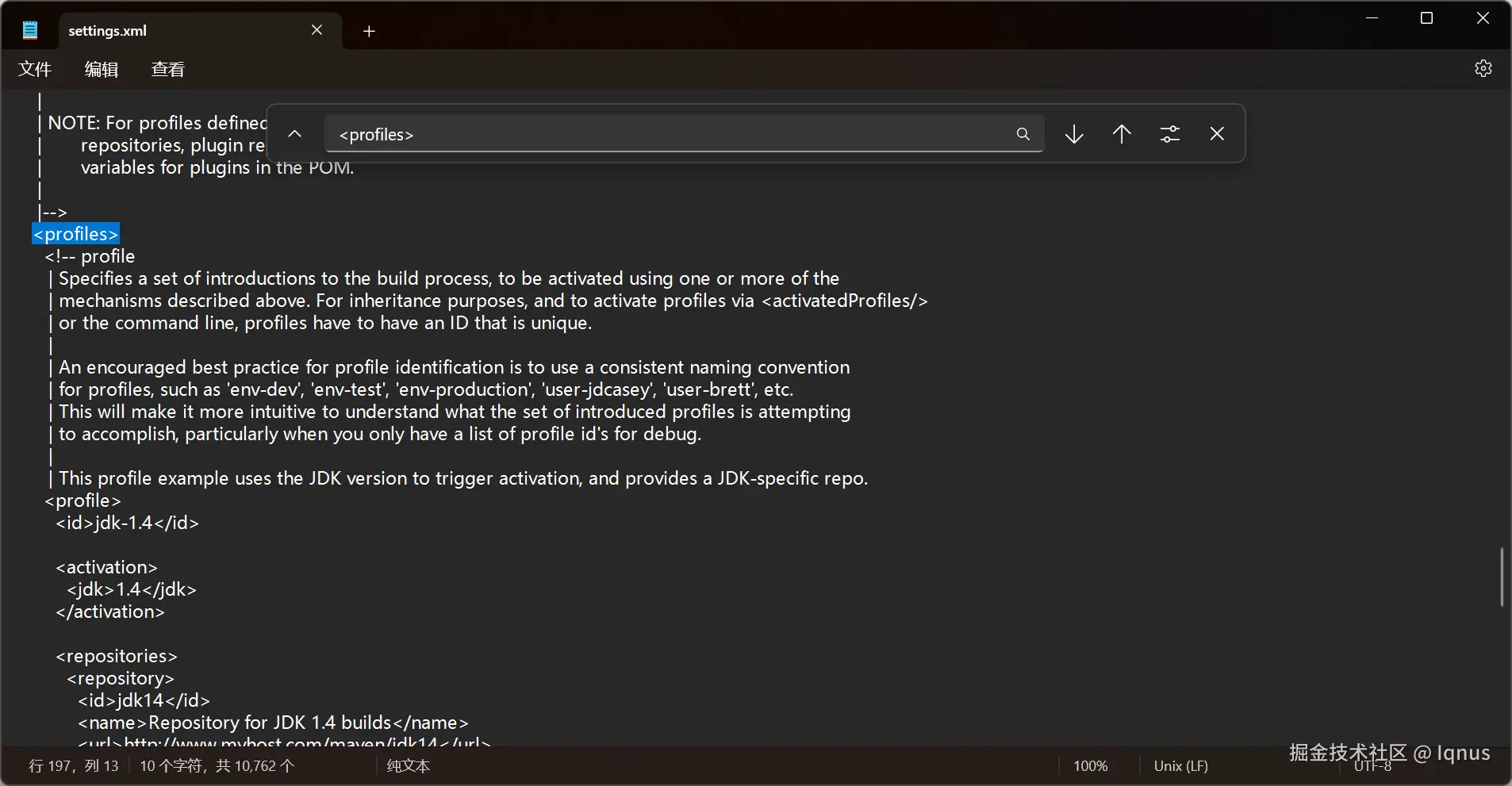Find previous match with up arrow
1512x786 pixels.
(x=1122, y=134)
